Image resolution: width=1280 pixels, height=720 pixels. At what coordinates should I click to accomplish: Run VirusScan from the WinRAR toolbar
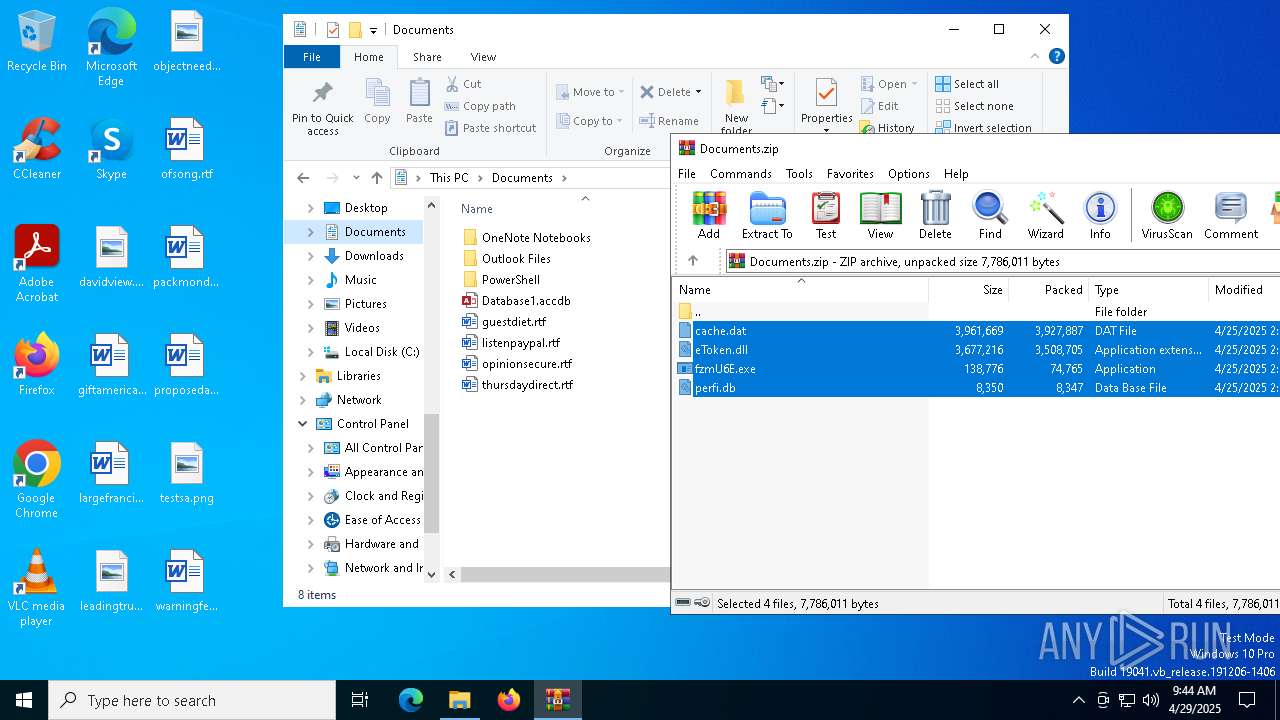(x=1167, y=216)
